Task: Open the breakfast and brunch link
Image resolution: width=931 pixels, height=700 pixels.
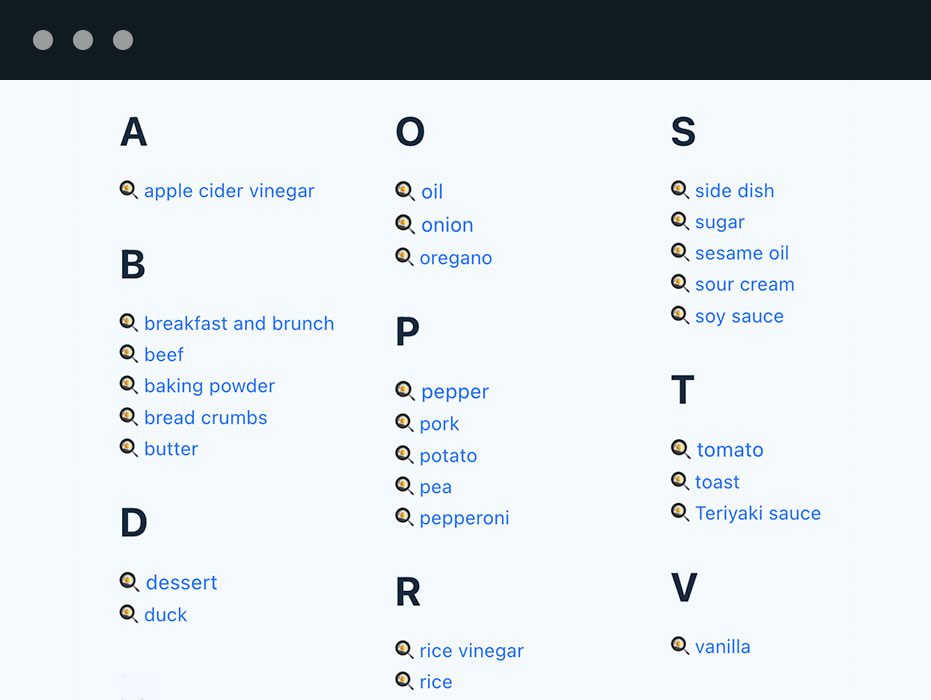Action: click(x=239, y=324)
